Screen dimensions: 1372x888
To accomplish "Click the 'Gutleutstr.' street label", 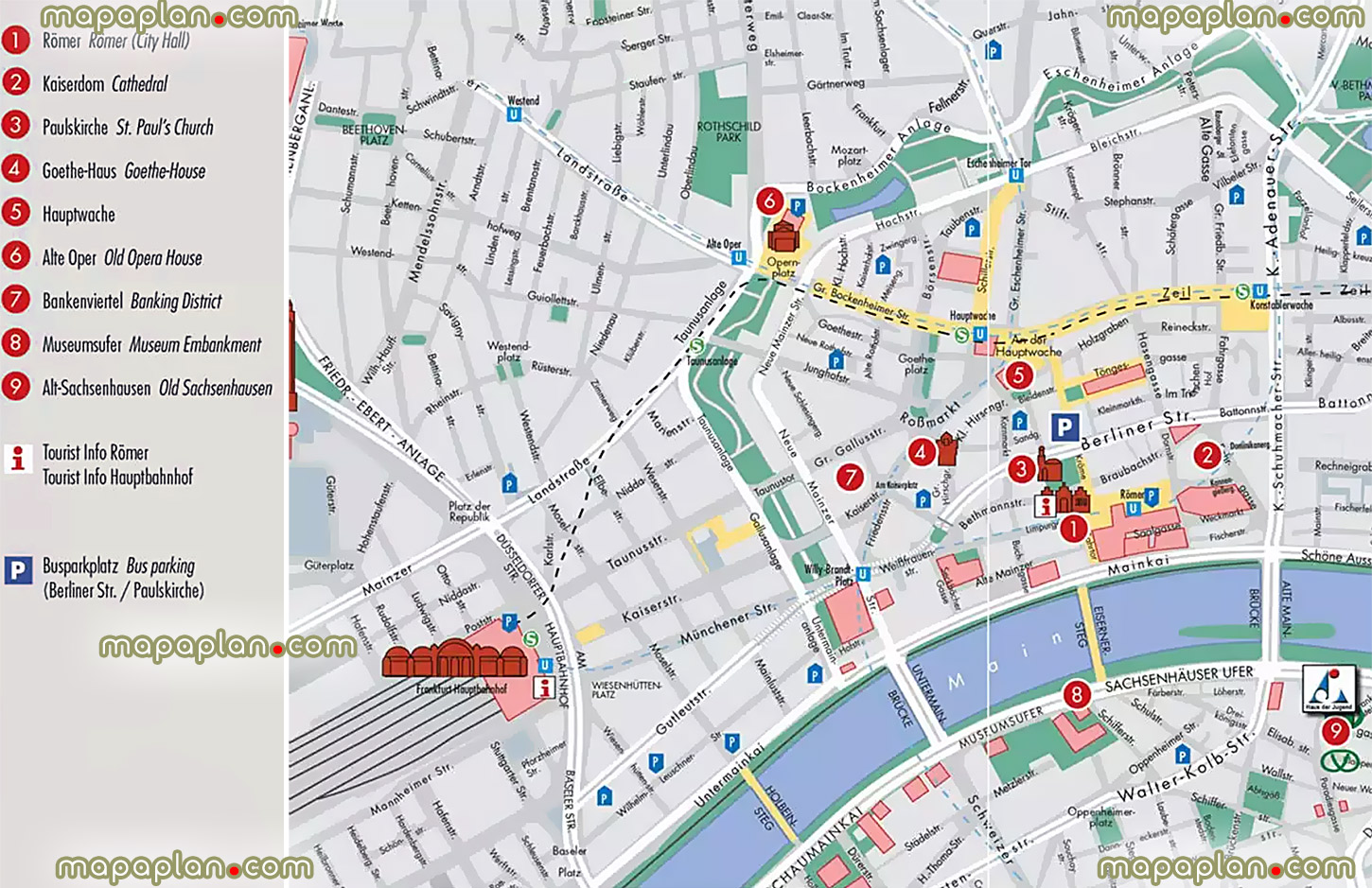I will coord(683,712).
